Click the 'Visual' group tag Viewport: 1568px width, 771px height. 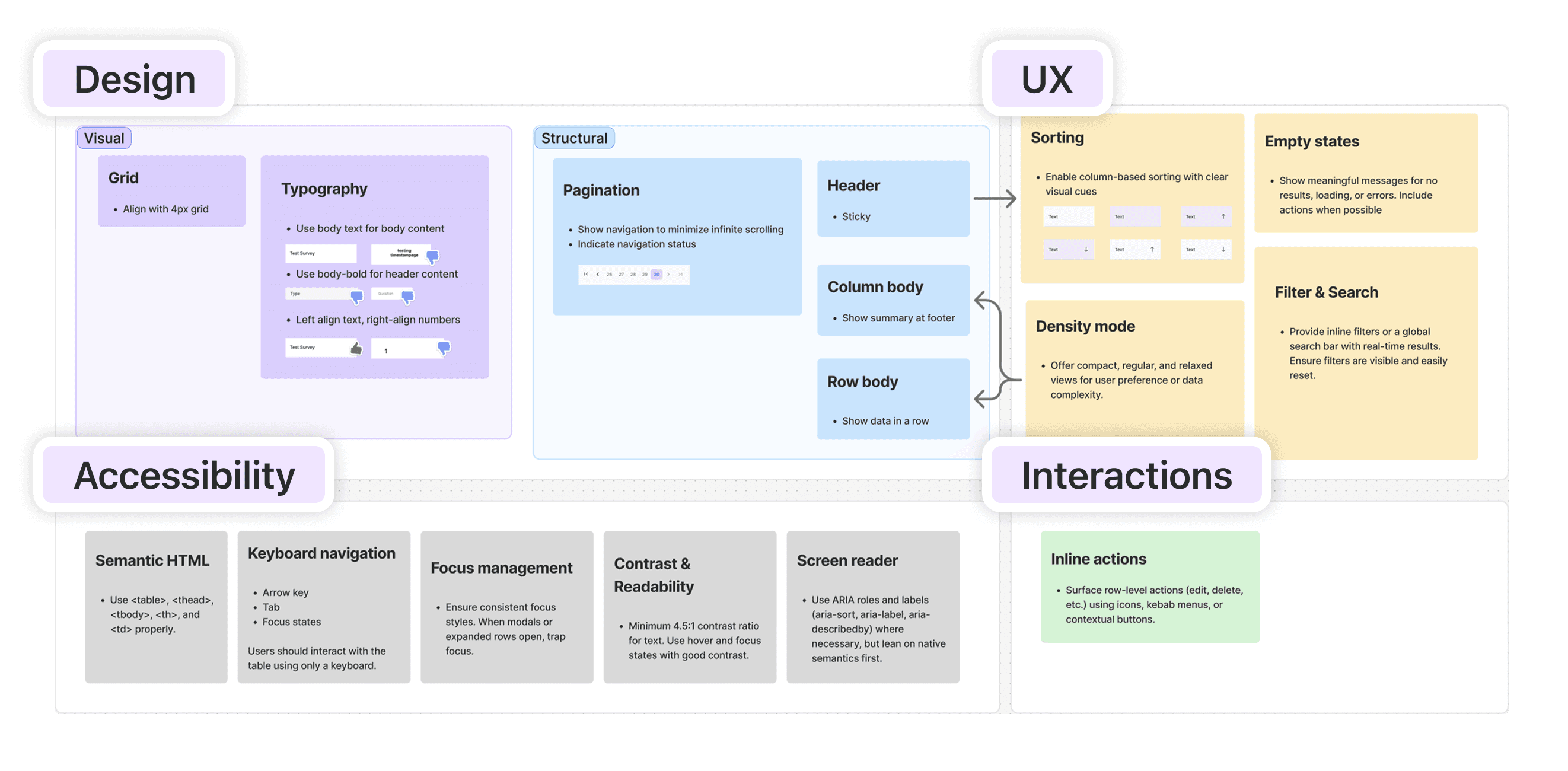point(104,138)
